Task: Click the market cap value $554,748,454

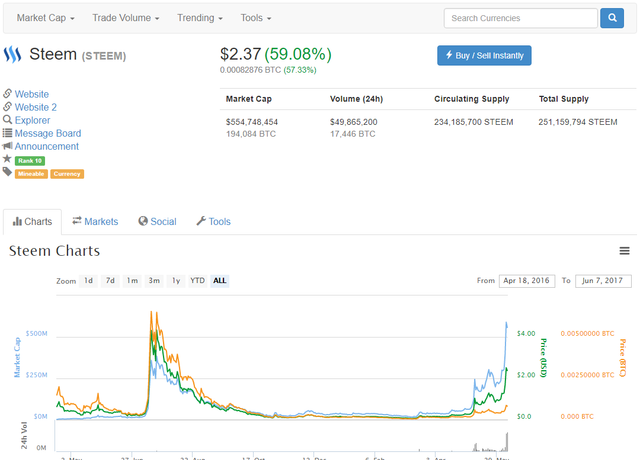Action: click(252, 122)
